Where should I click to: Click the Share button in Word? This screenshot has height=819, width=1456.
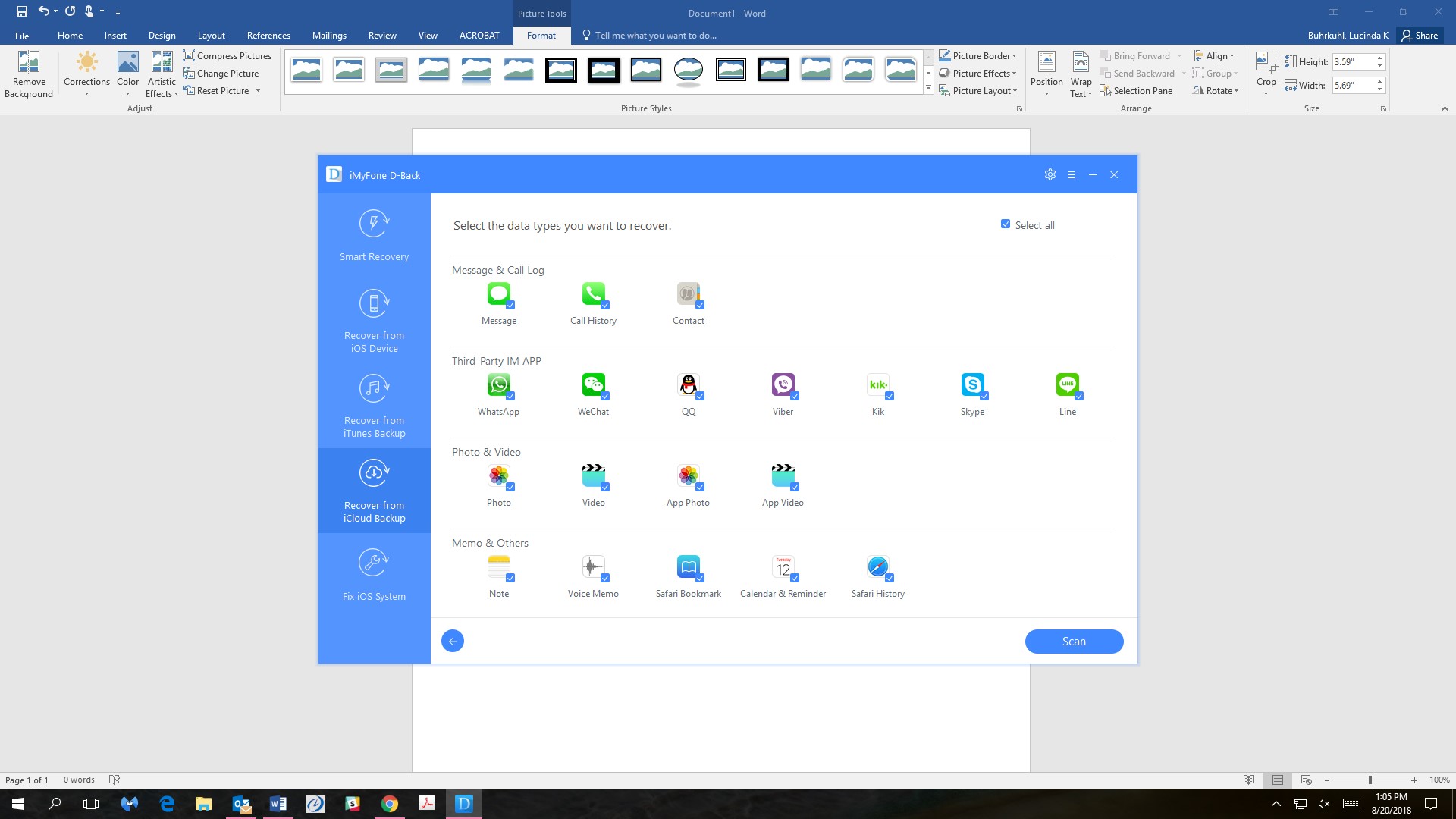(1420, 35)
